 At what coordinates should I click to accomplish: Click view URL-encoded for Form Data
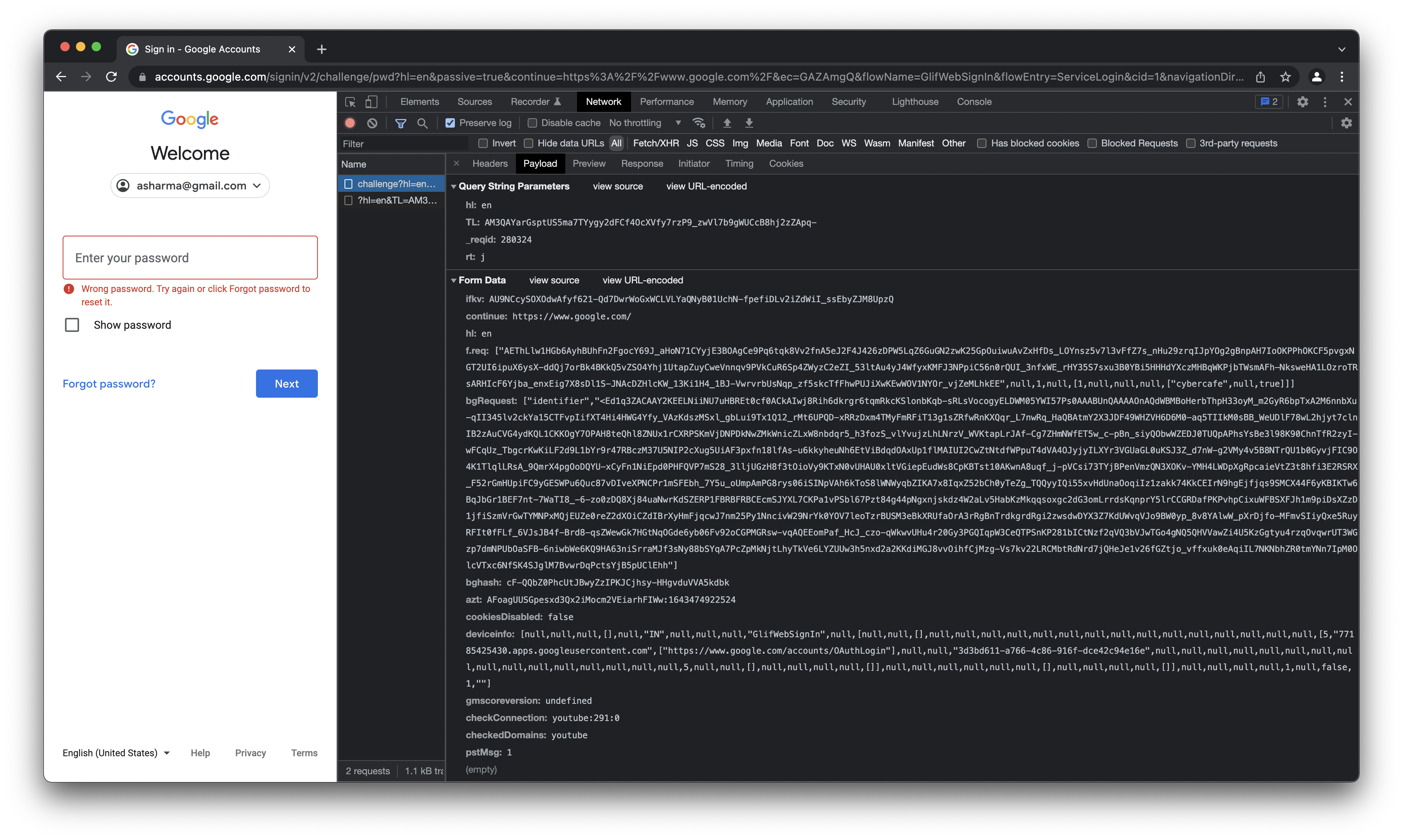pyautogui.click(x=642, y=280)
